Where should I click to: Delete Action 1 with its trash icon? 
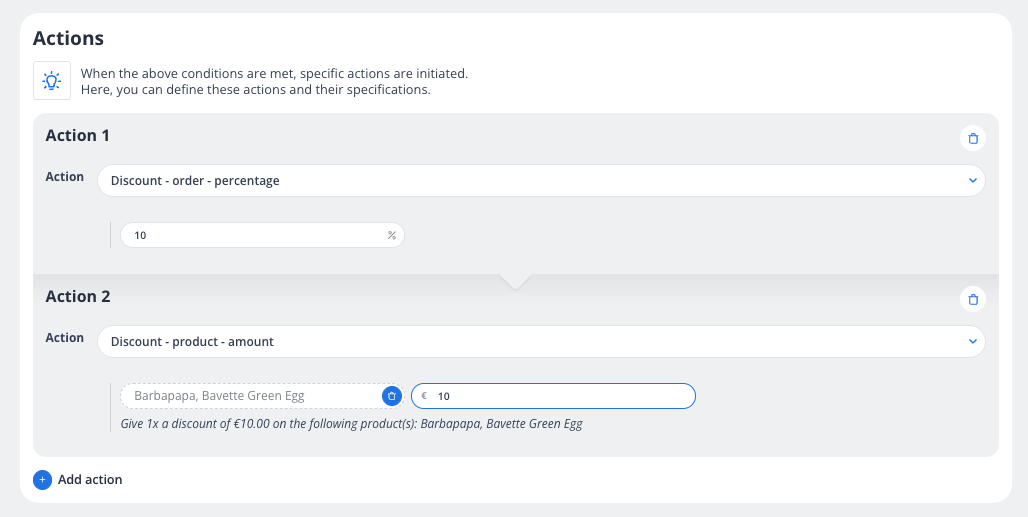(x=973, y=138)
